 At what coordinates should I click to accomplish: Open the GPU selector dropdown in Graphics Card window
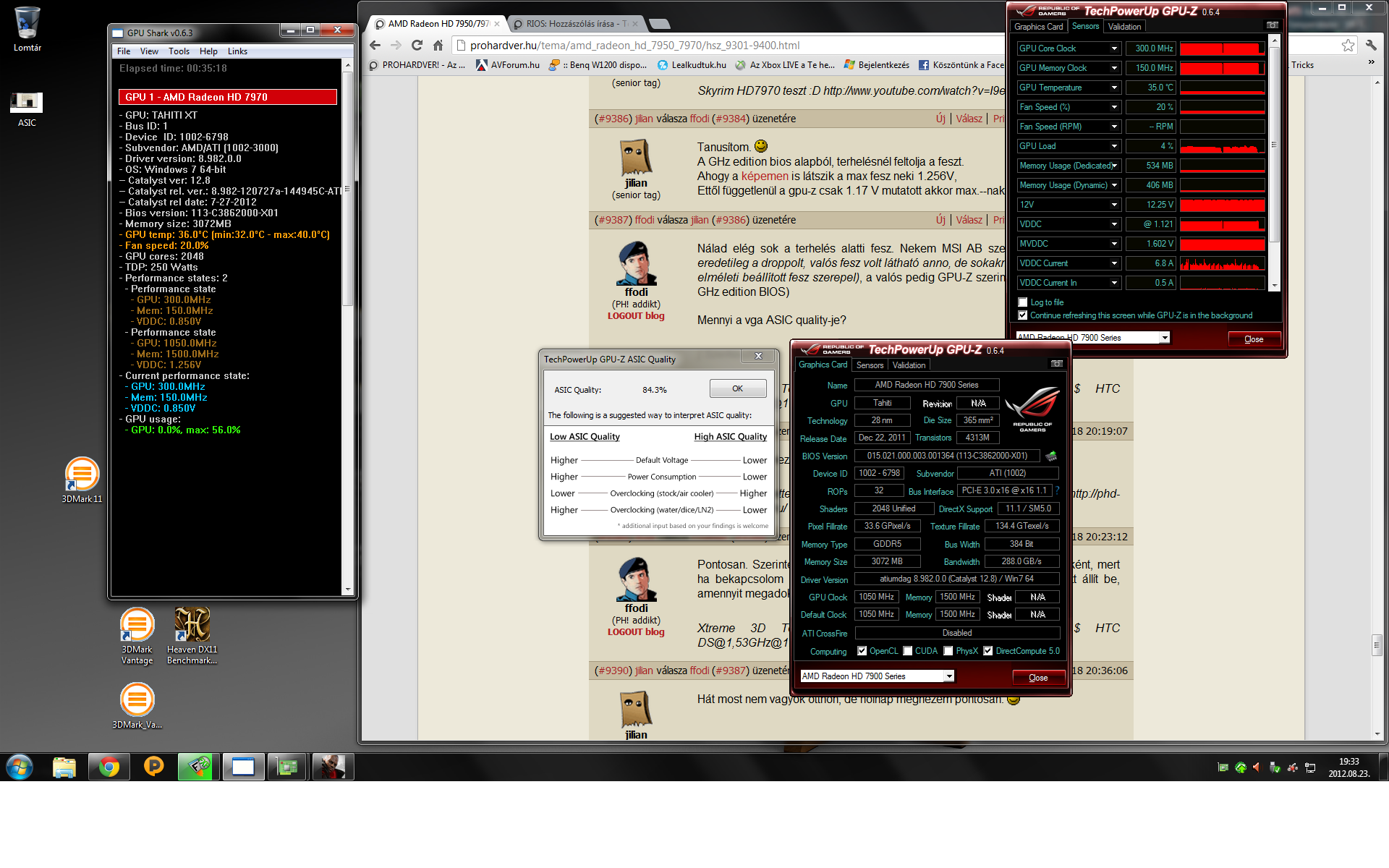[948, 676]
